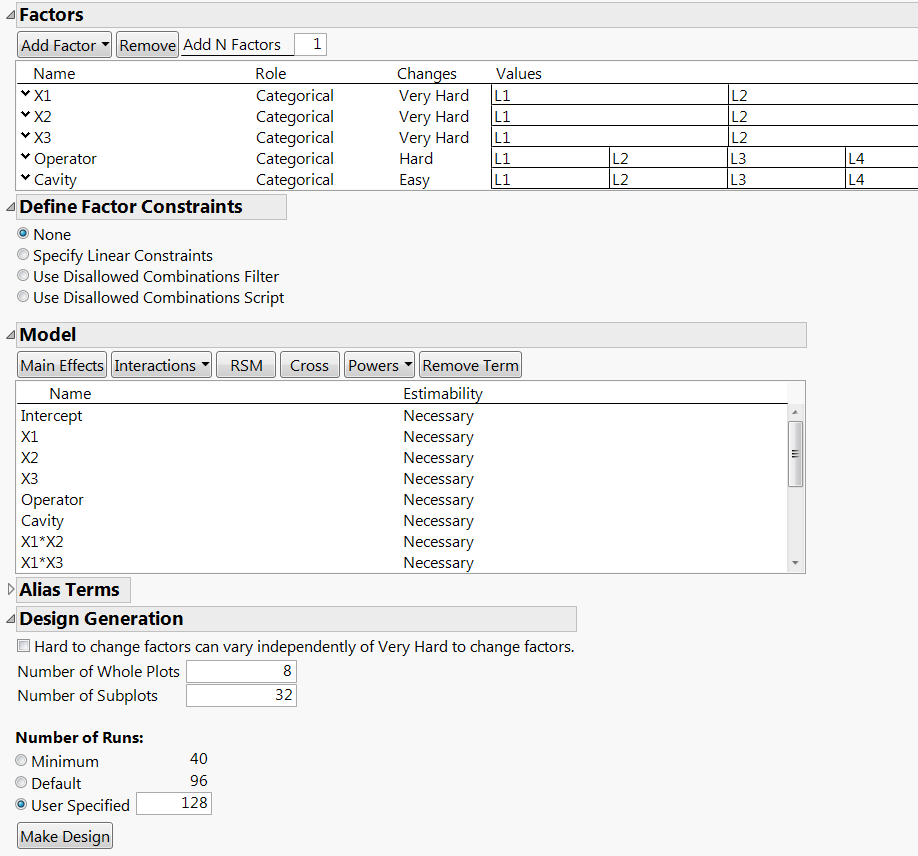
Task: Click the Number of Whole Plots input field
Action: click(240, 671)
